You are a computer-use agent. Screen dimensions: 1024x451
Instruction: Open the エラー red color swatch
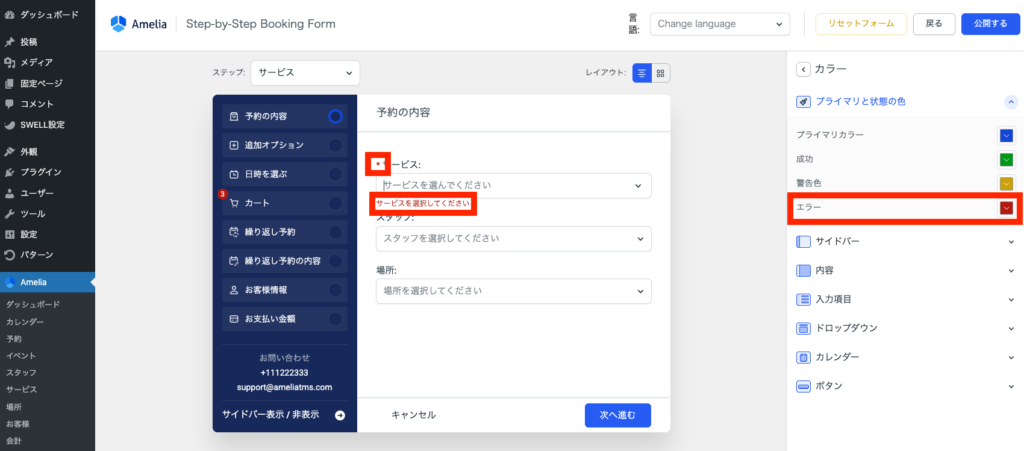[x=1006, y=208]
